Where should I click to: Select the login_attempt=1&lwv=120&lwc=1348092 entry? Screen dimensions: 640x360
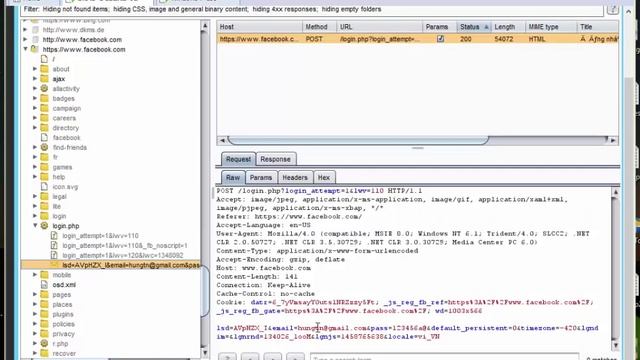click(x=123, y=255)
